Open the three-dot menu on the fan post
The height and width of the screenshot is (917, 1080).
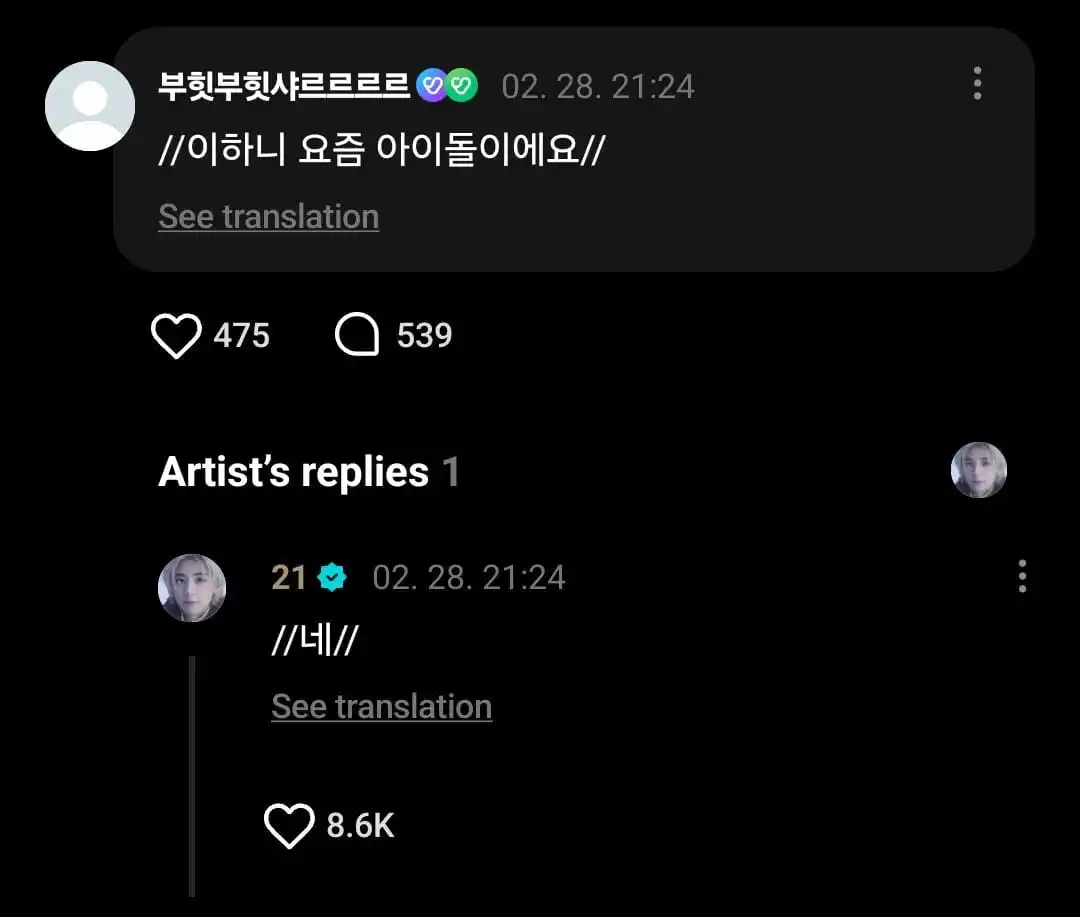[x=977, y=84]
